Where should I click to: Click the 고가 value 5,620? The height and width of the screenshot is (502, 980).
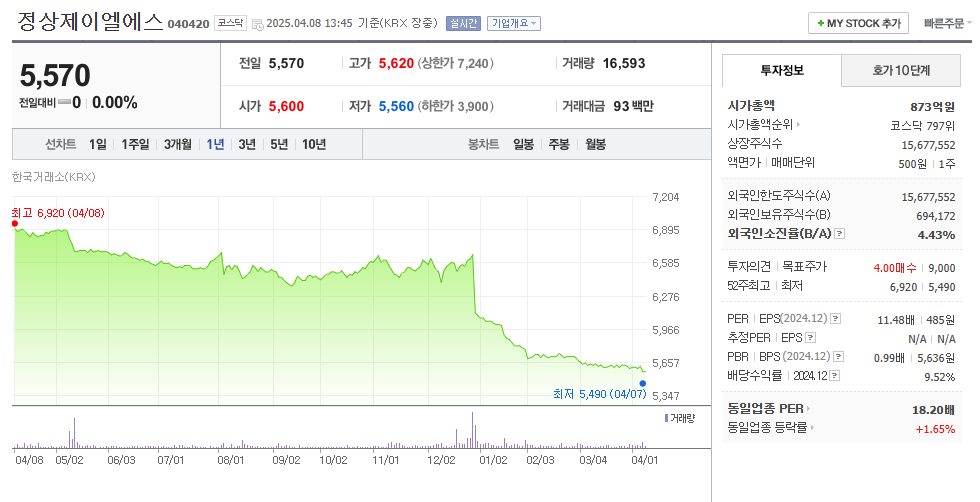point(396,64)
